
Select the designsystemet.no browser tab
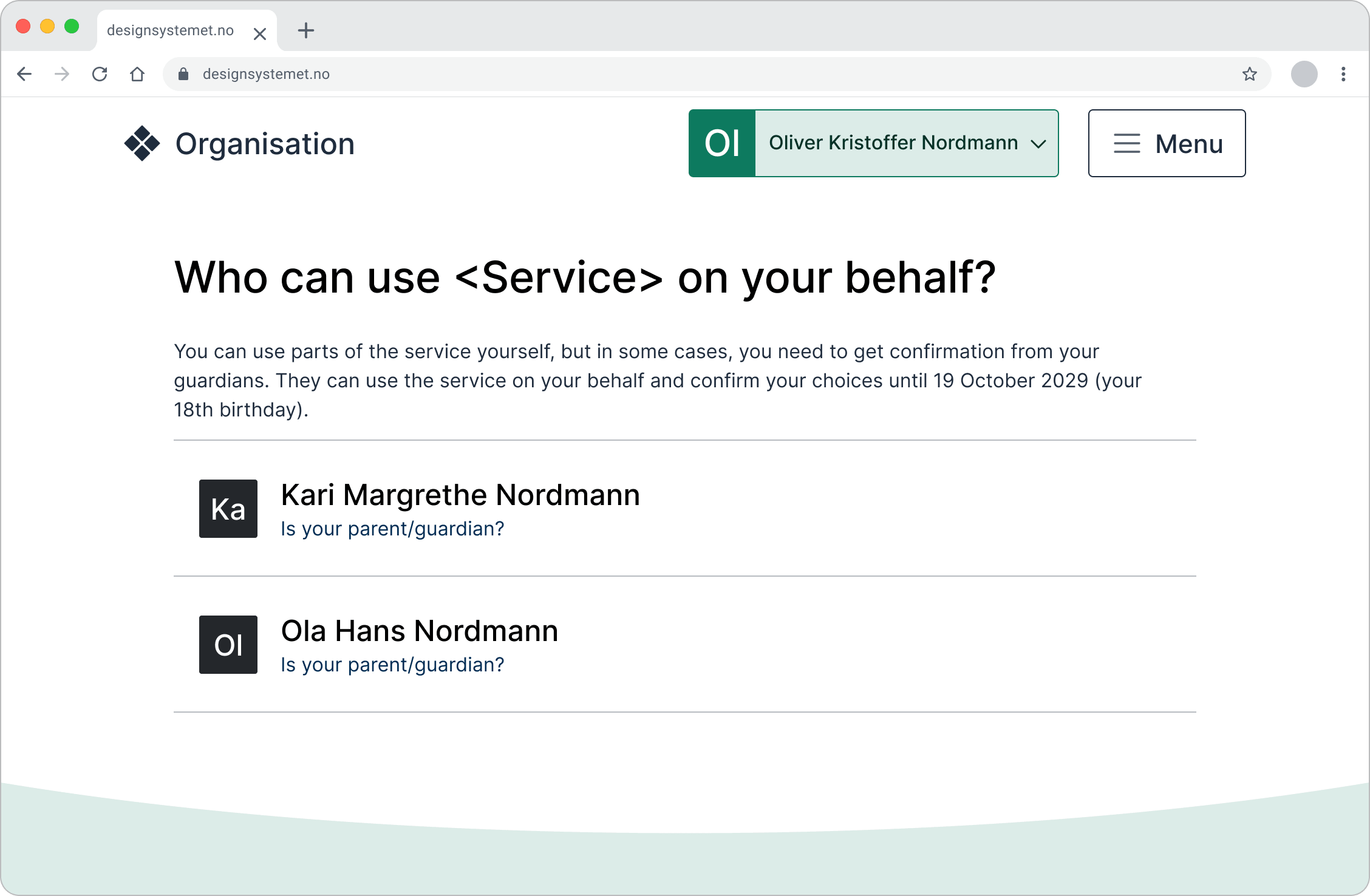186,30
